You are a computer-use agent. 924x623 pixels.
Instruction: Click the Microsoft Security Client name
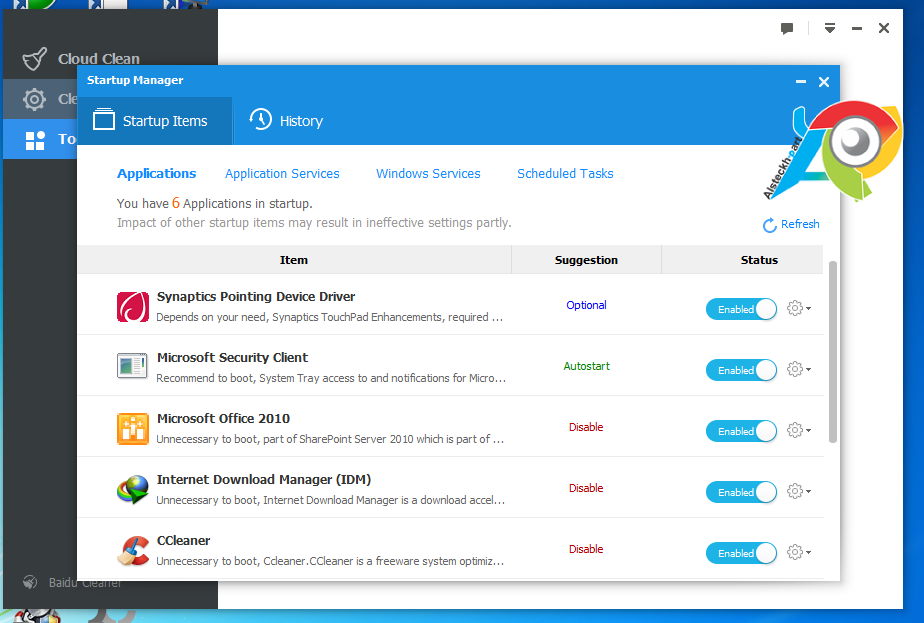232,358
